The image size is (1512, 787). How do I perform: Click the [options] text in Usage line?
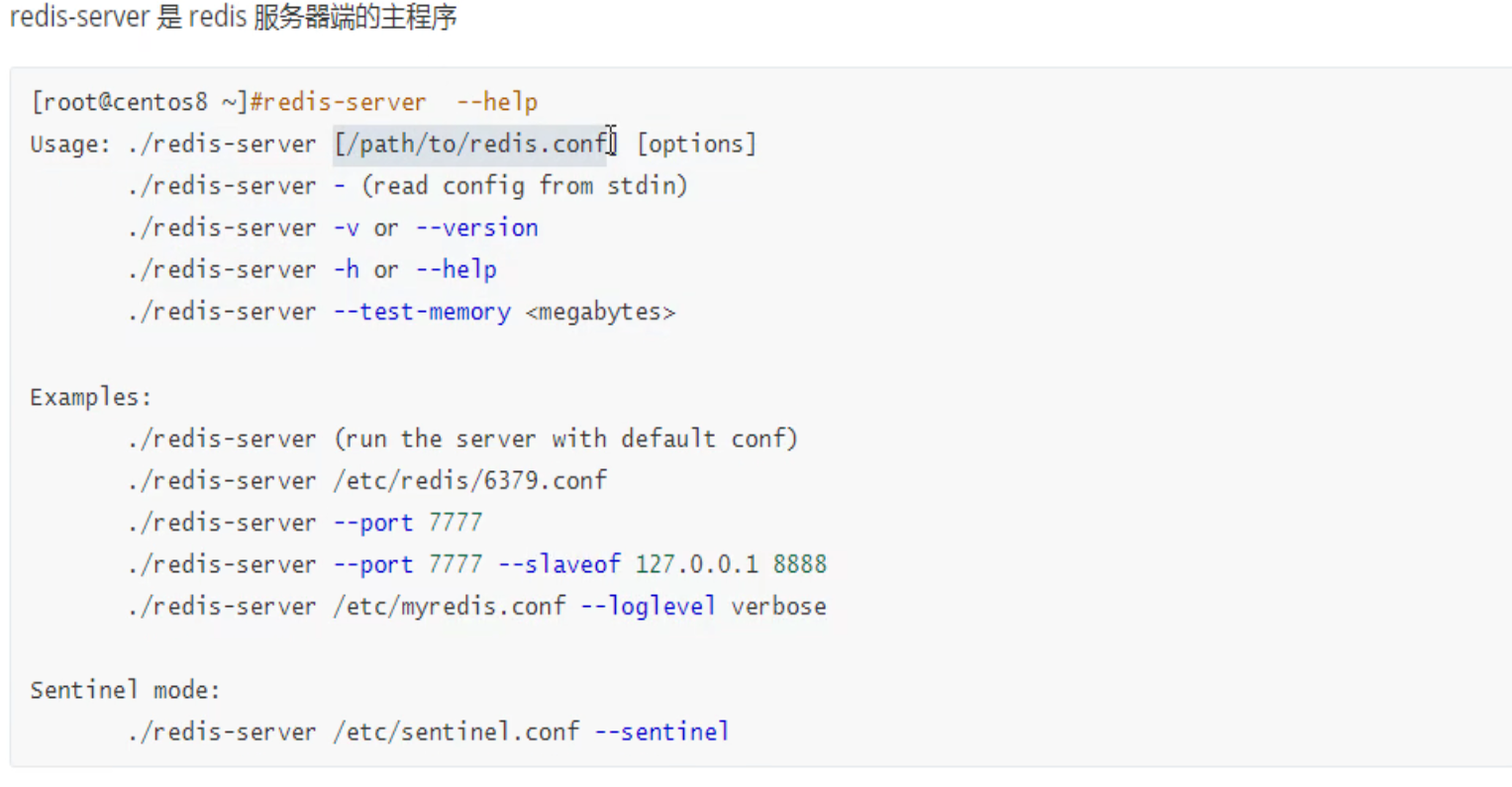(x=696, y=145)
